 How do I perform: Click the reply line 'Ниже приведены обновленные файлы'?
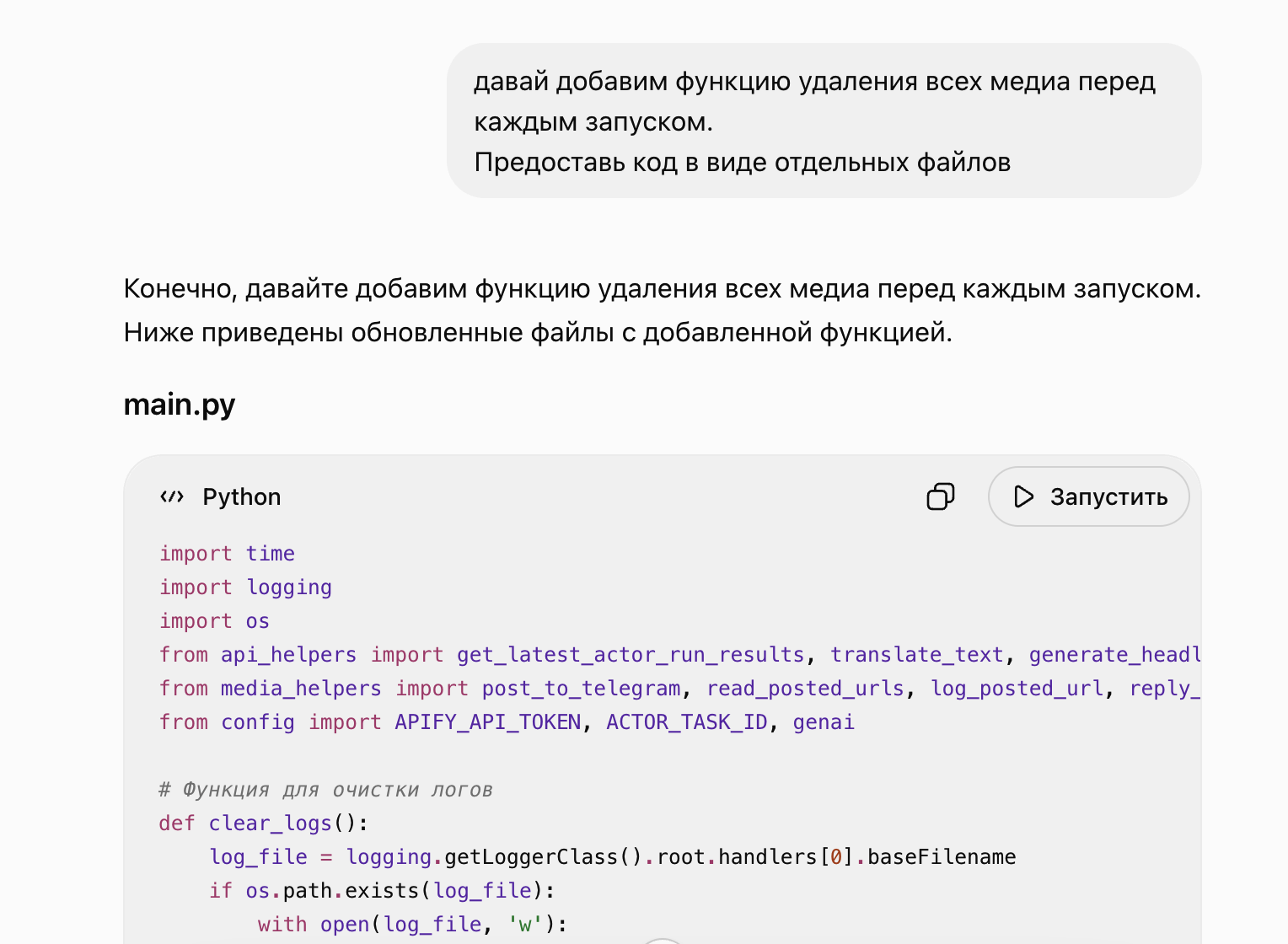(538, 332)
